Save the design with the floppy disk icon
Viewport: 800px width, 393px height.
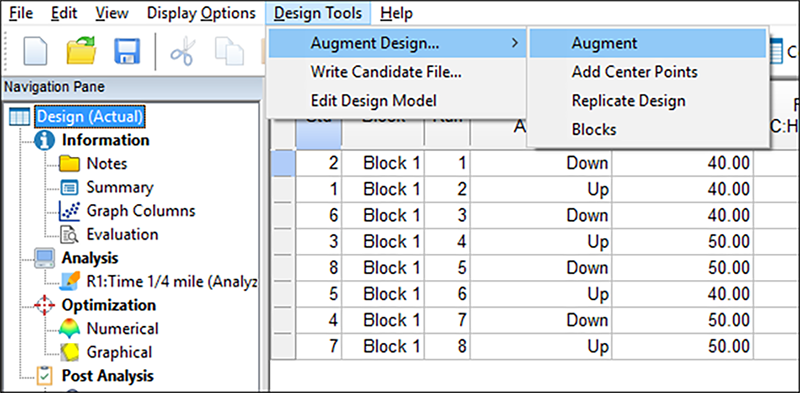tap(127, 51)
